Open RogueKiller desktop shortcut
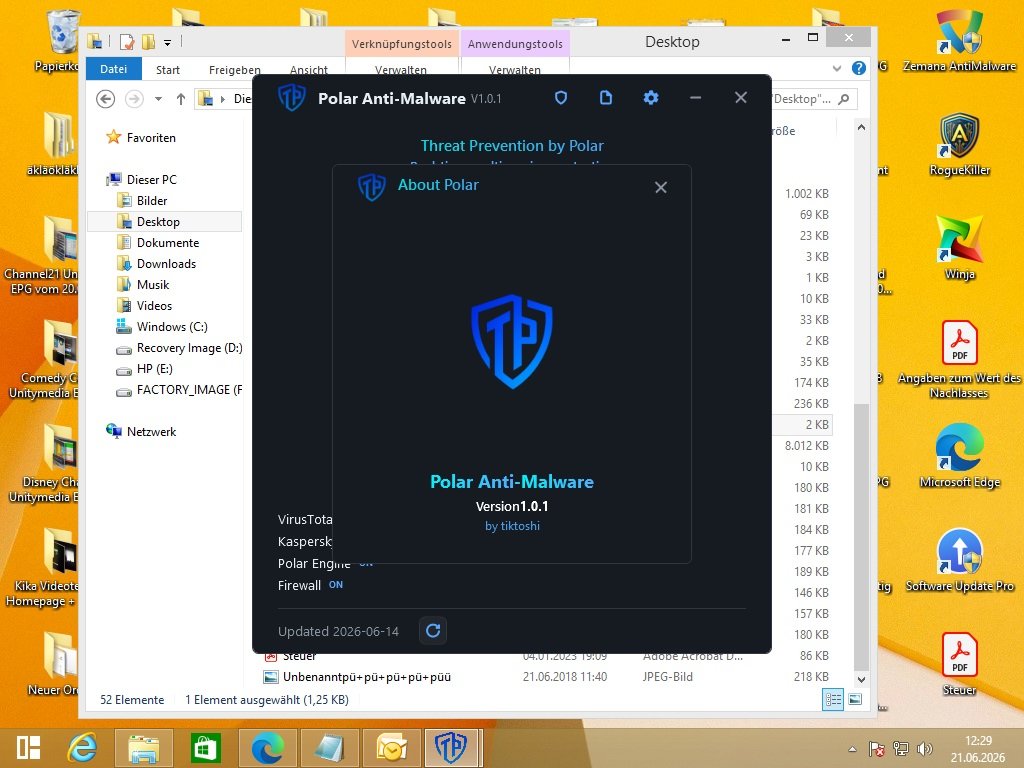This screenshot has width=1024, height=768. coord(959,145)
